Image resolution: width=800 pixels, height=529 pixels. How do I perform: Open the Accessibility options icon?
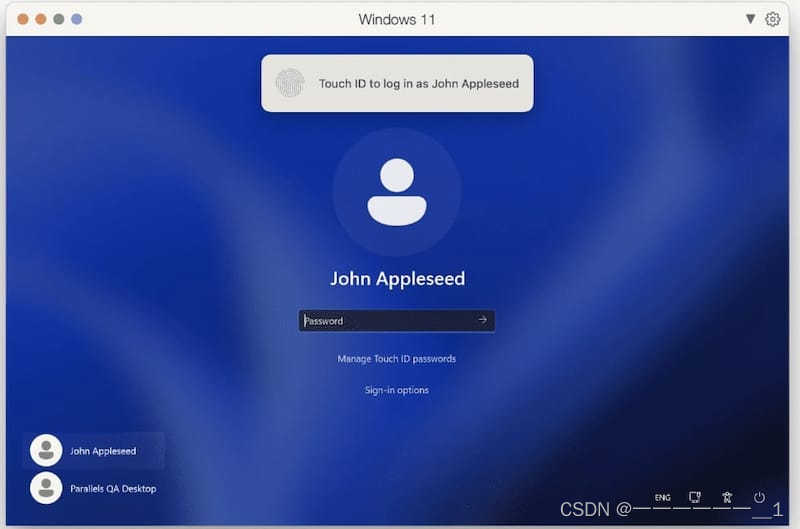727,497
